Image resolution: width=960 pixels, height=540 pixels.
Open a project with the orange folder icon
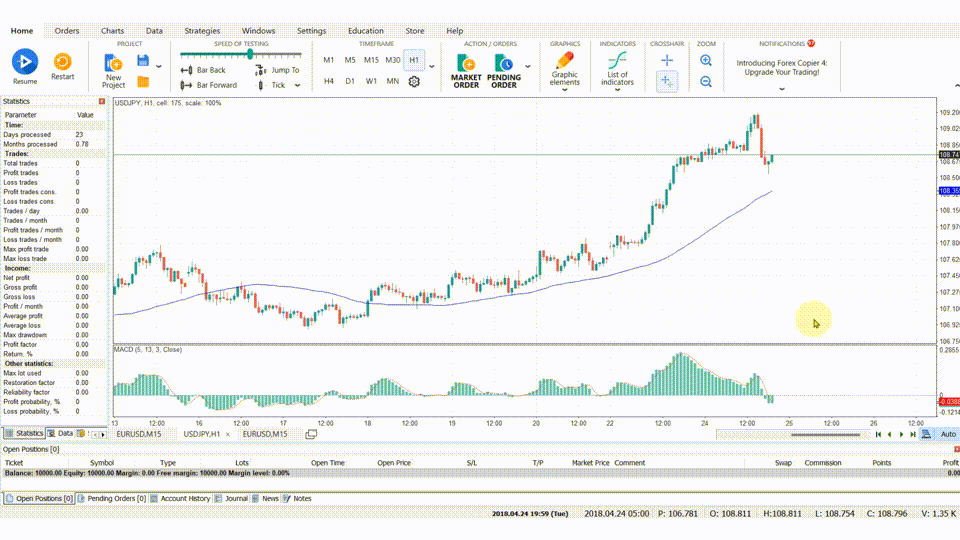(143, 82)
